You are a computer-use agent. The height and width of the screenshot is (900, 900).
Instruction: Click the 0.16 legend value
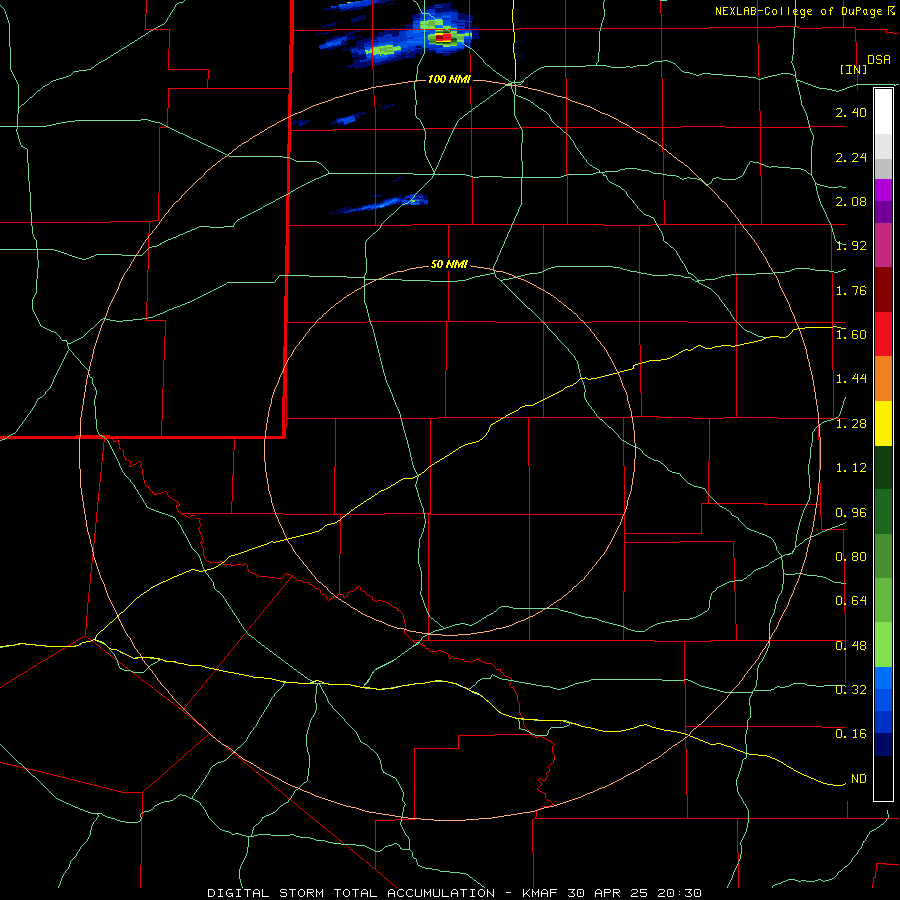click(x=851, y=734)
